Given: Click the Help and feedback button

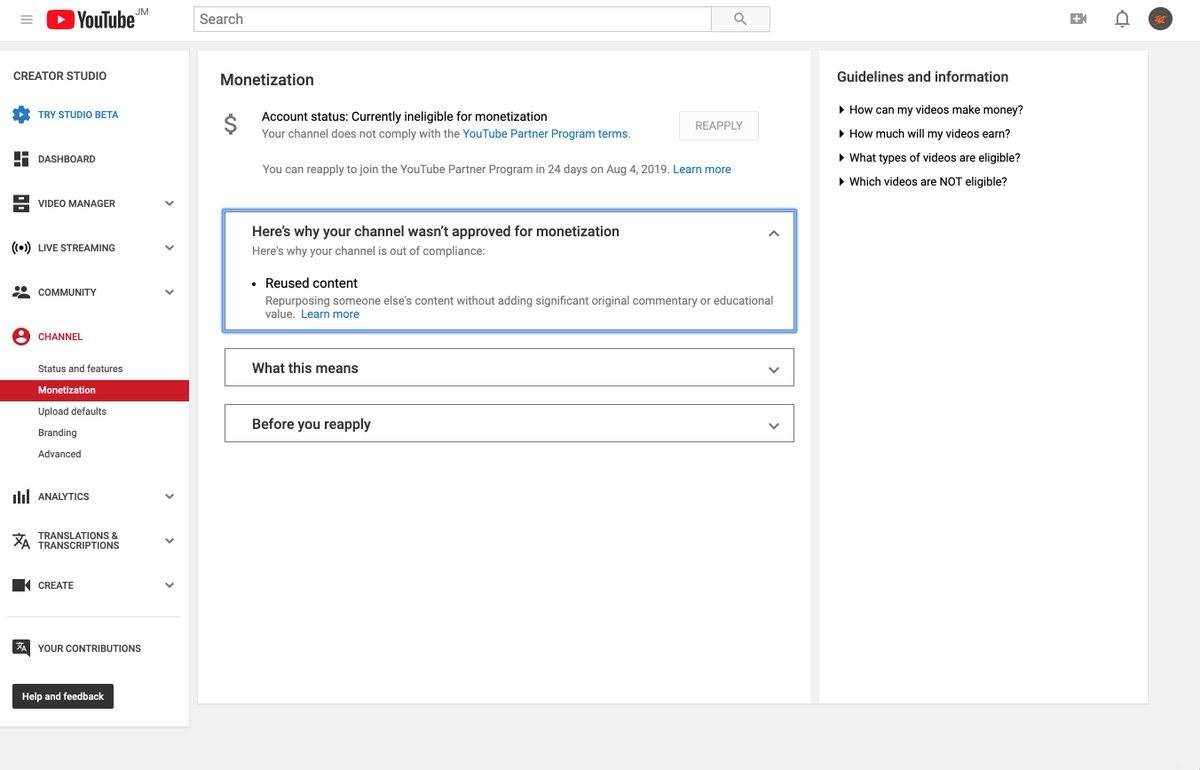Looking at the screenshot, I should pos(63,696).
